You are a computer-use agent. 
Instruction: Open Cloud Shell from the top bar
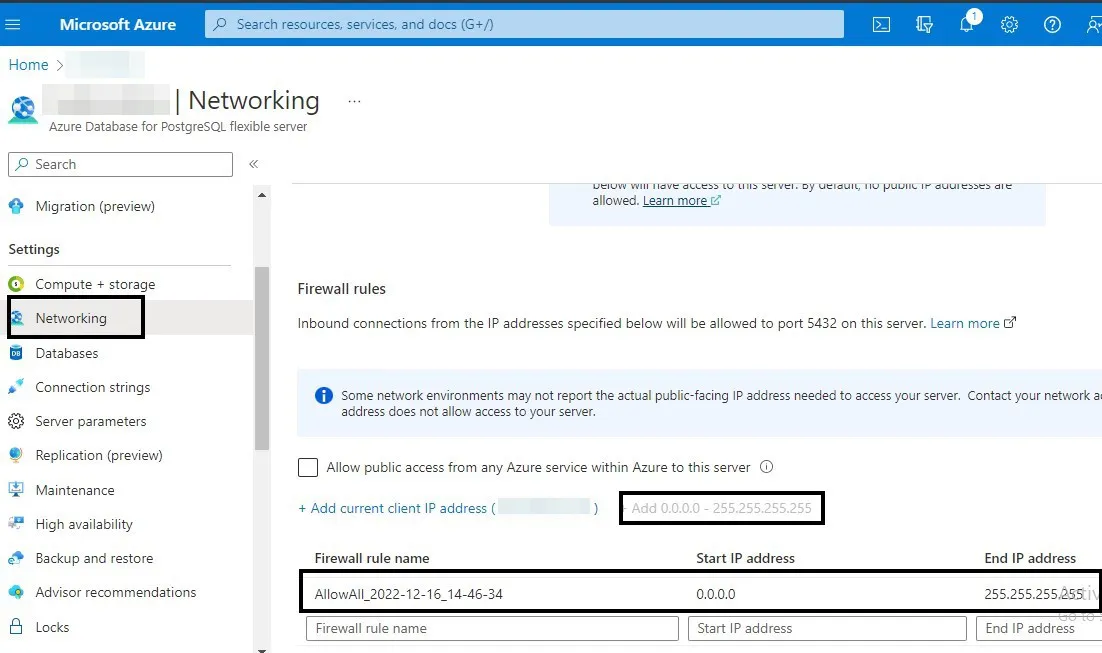[881, 25]
